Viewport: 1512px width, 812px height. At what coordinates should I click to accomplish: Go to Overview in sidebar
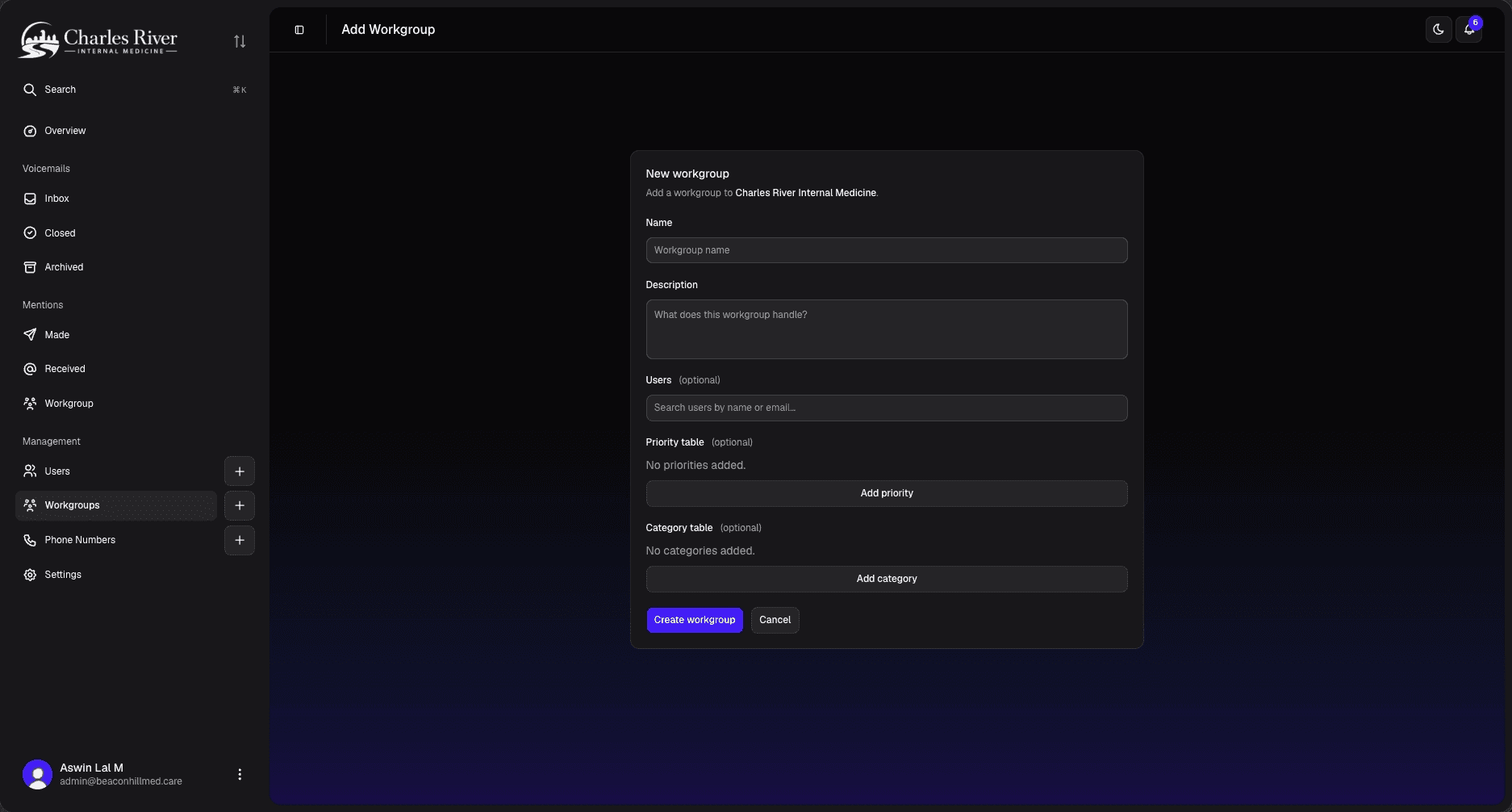pos(65,131)
